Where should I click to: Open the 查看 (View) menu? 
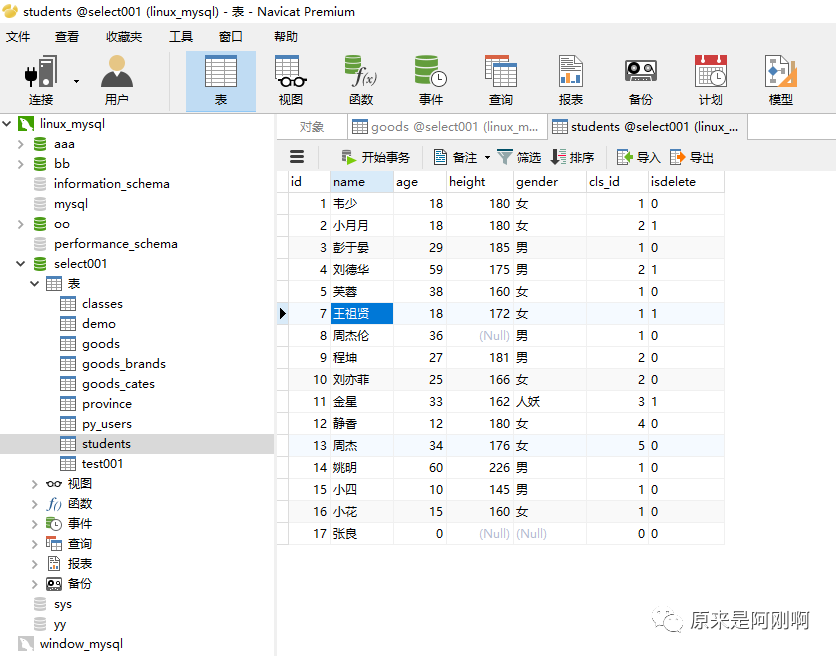pos(67,36)
